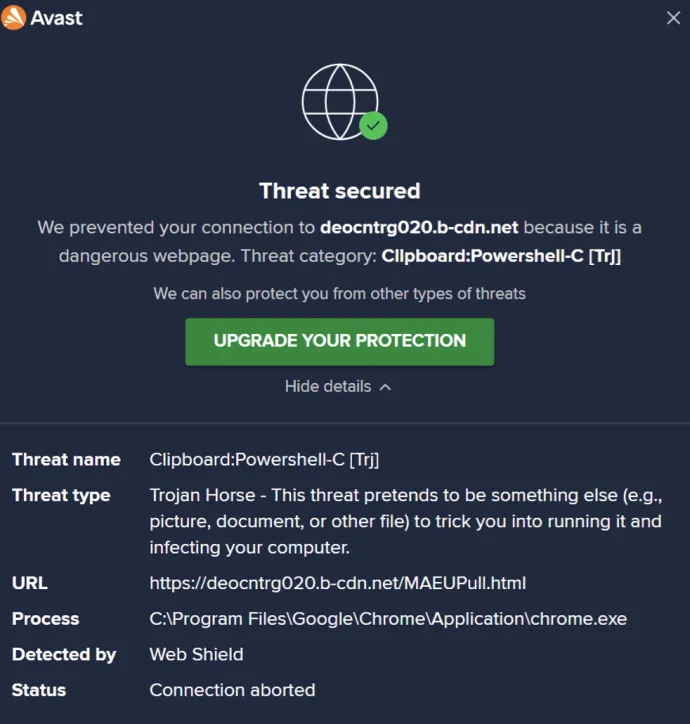Viewport: 690px width, 724px height.
Task: Click the Trojan Horse threat type description
Action: pyautogui.click(x=406, y=521)
